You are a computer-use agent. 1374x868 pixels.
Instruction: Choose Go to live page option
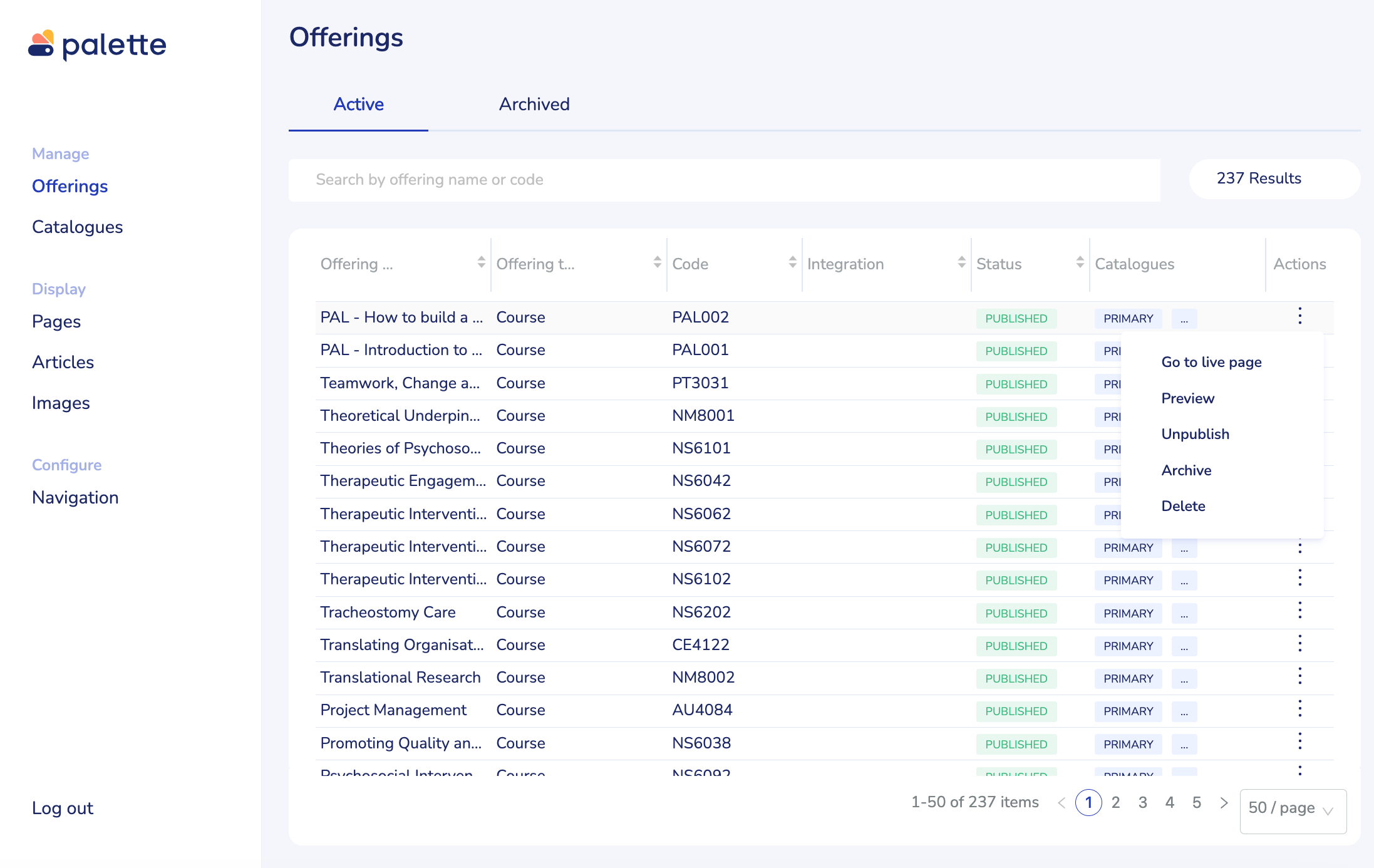pyautogui.click(x=1211, y=362)
